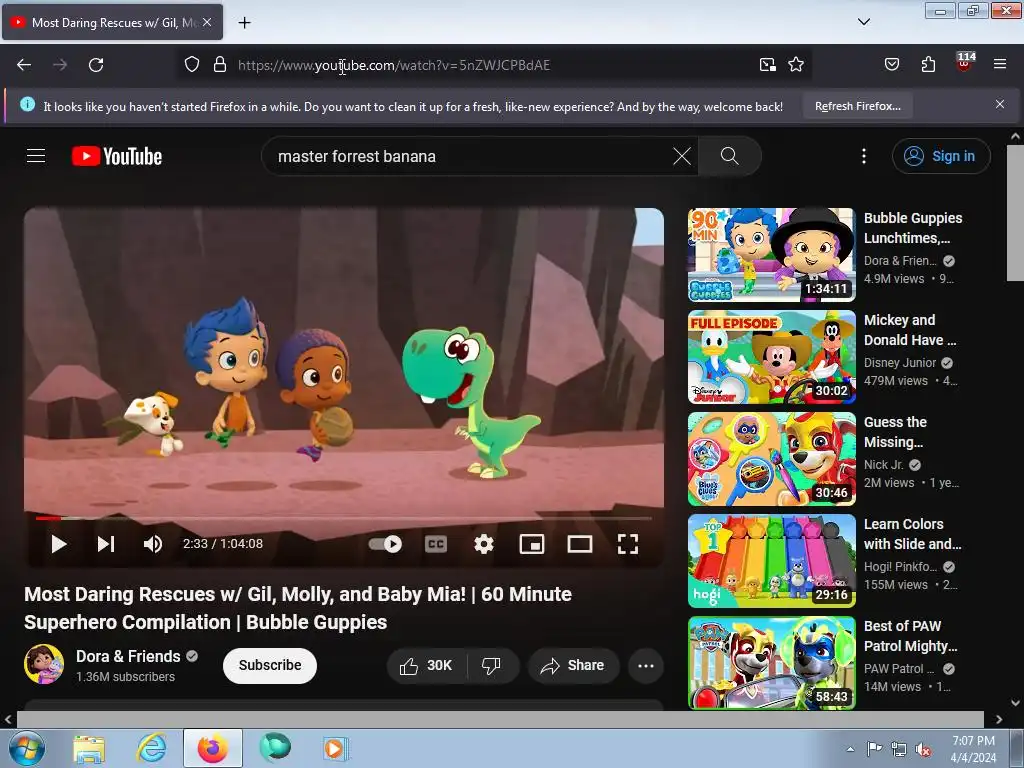Viewport: 1024px width, 768px height.
Task: Open uBlock extension badge showing 114
Action: [965, 62]
